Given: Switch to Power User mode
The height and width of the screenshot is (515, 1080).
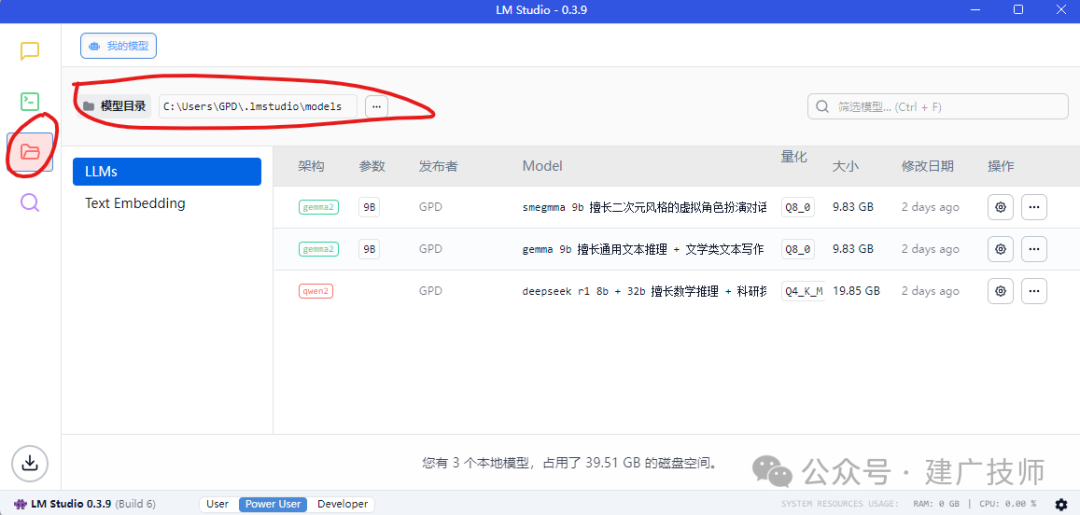Looking at the screenshot, I should pyautogui.click(x=273, y=504).
